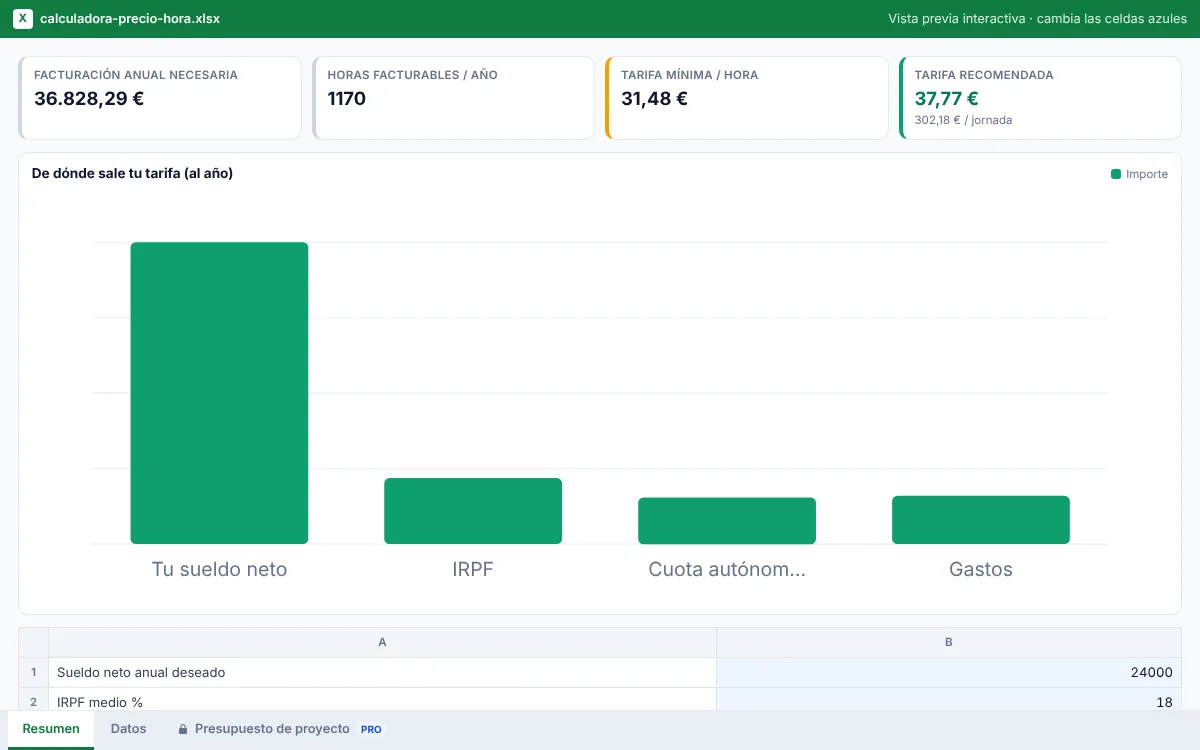Click the chart title 'De dónde sale tu tarifa'

(x=132, y=173)
